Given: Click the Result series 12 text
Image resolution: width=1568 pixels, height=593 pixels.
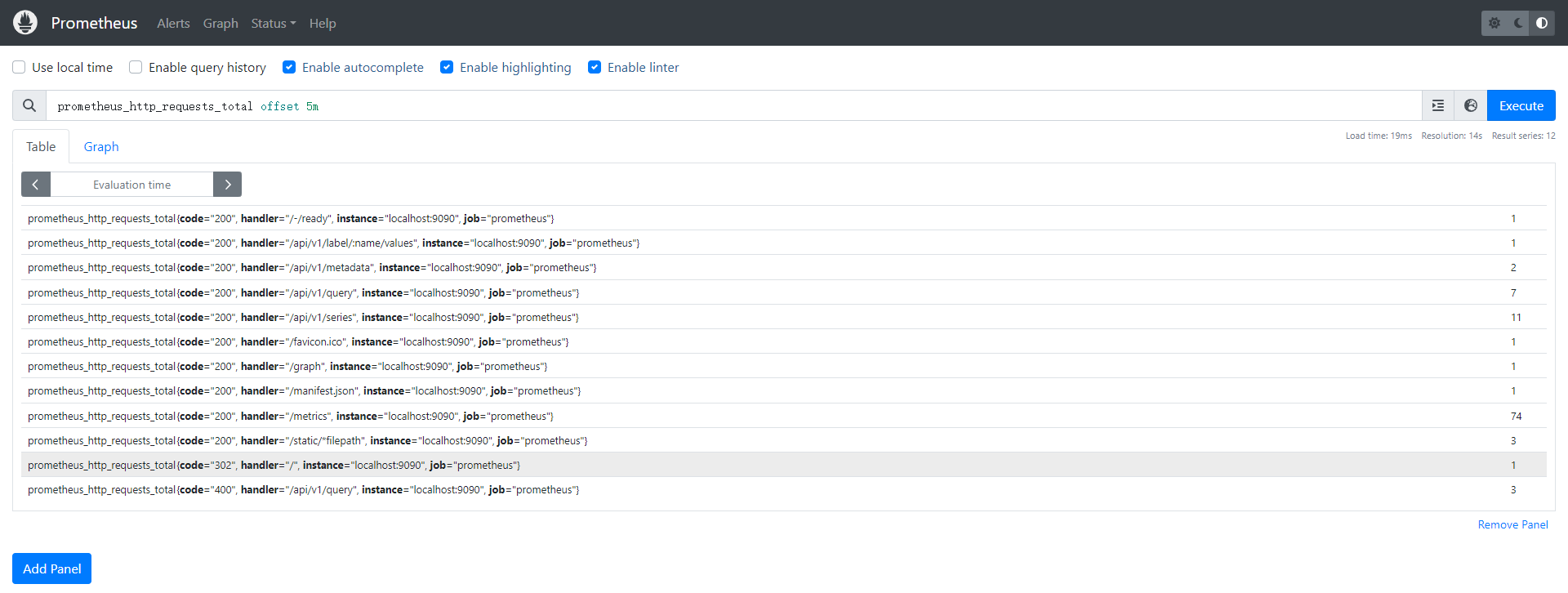Looking at the screenshot, I should click(x=1523, y=136).
